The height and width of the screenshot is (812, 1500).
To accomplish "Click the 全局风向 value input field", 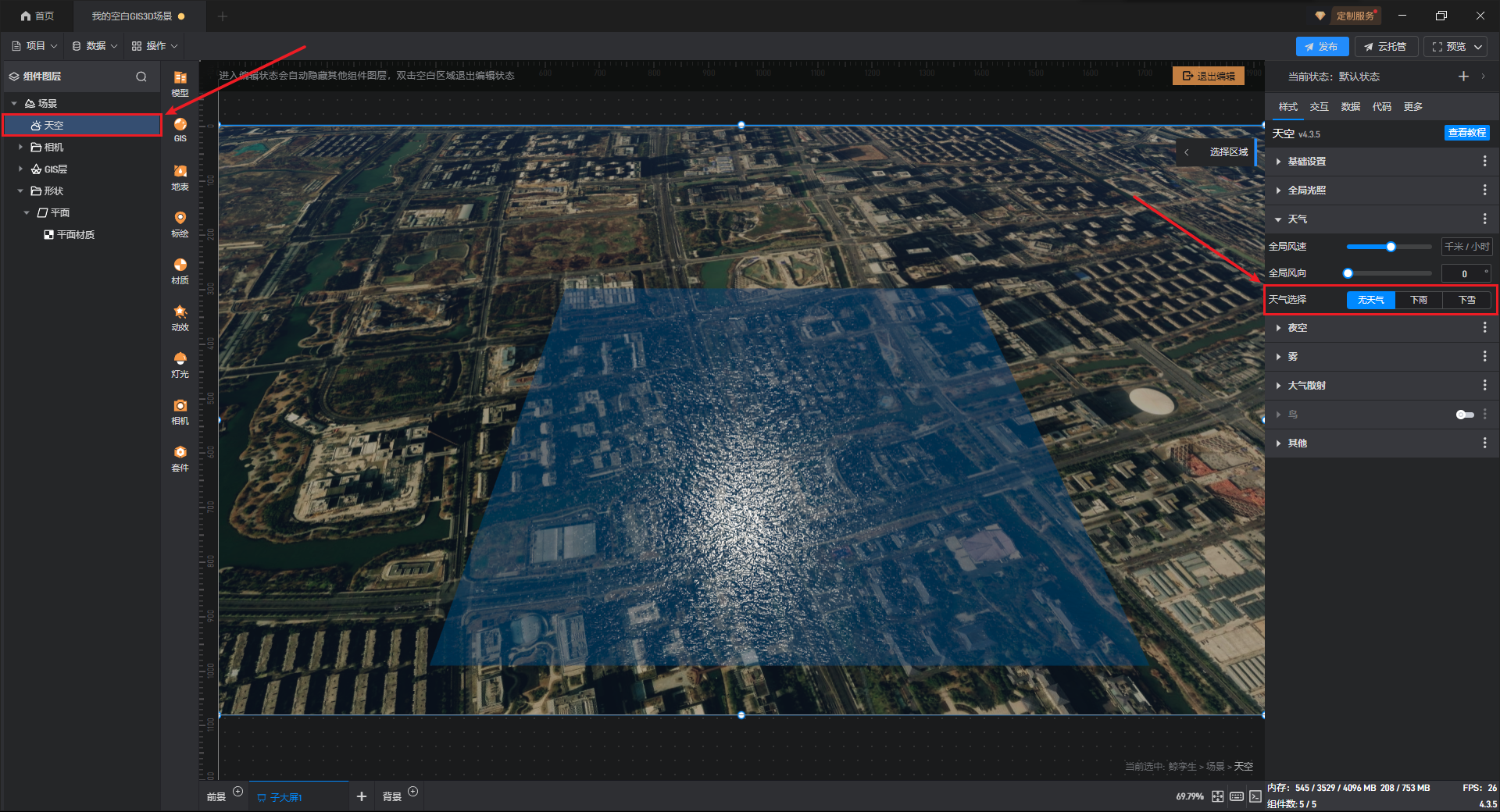I will [x=1463, y=273].
